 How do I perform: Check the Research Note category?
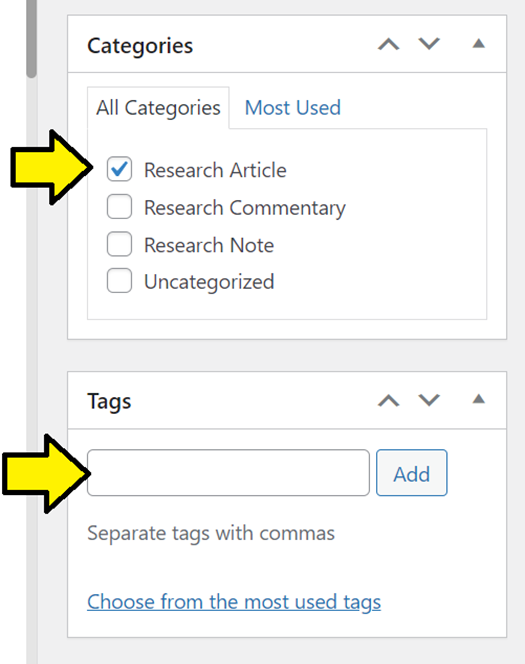coord(119,244)
